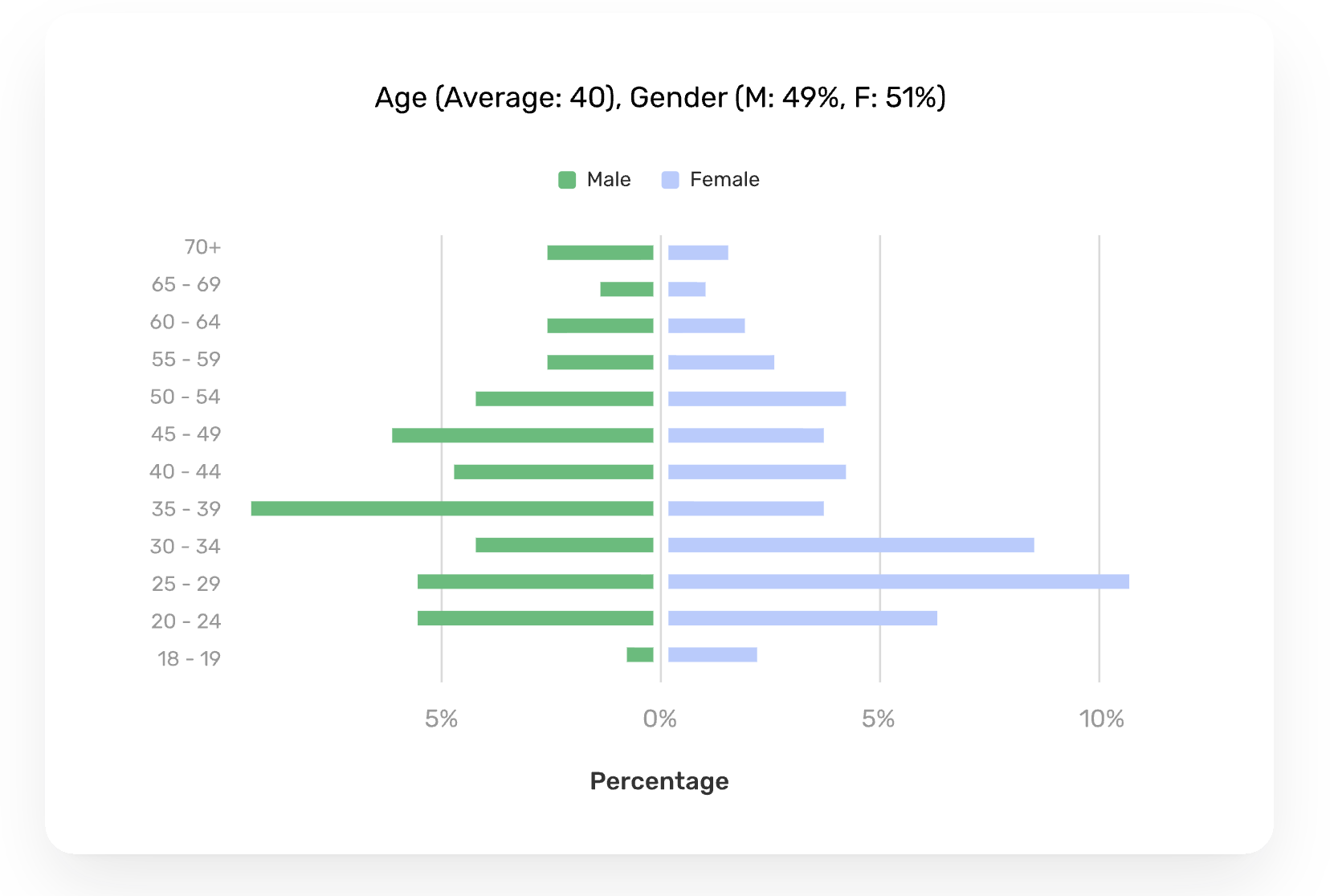Image resolution: width=1330 pixels, height=896 pixels.
Task: Toggle the Male series legend label
Action: click(609, 180)
